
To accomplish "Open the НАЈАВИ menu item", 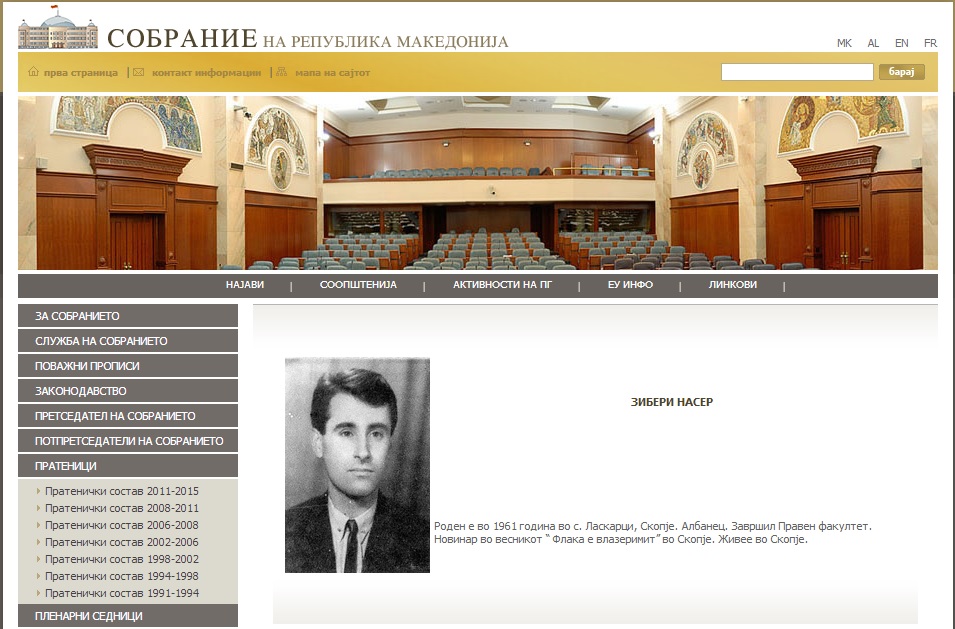I will (x=245, y=285).
